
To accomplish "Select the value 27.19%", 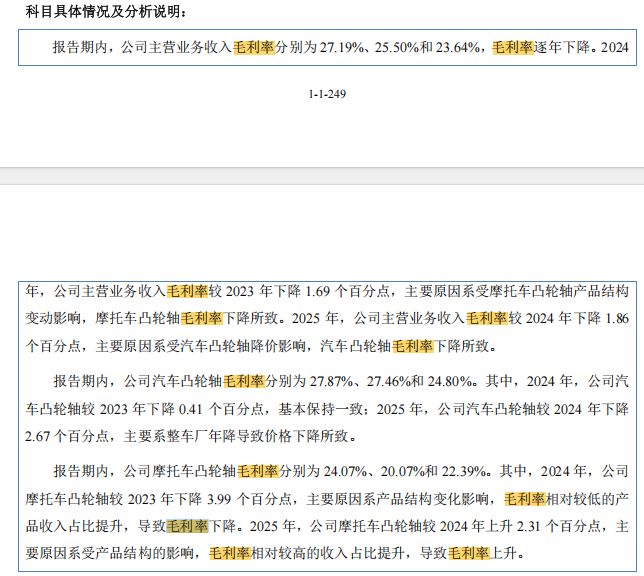I will click(x=342, y=47).
